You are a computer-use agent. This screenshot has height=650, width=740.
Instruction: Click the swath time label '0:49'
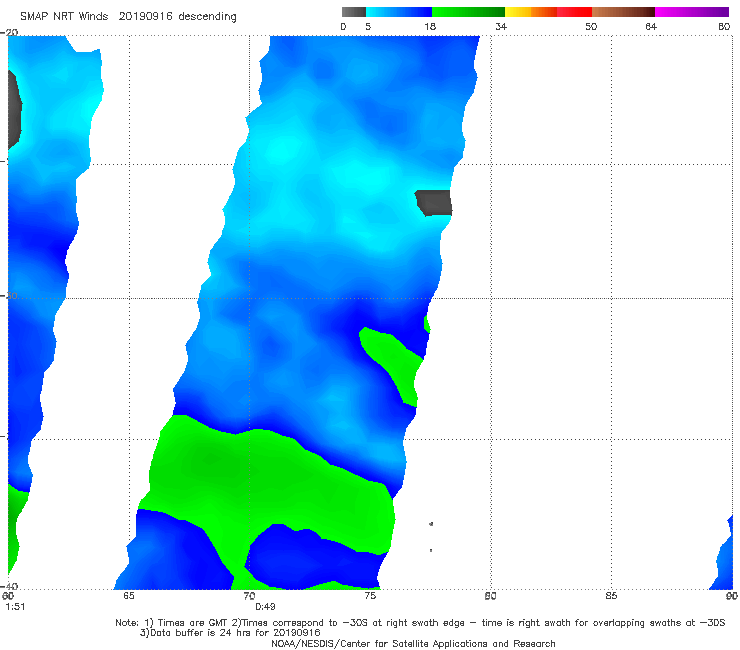(265, 607)
